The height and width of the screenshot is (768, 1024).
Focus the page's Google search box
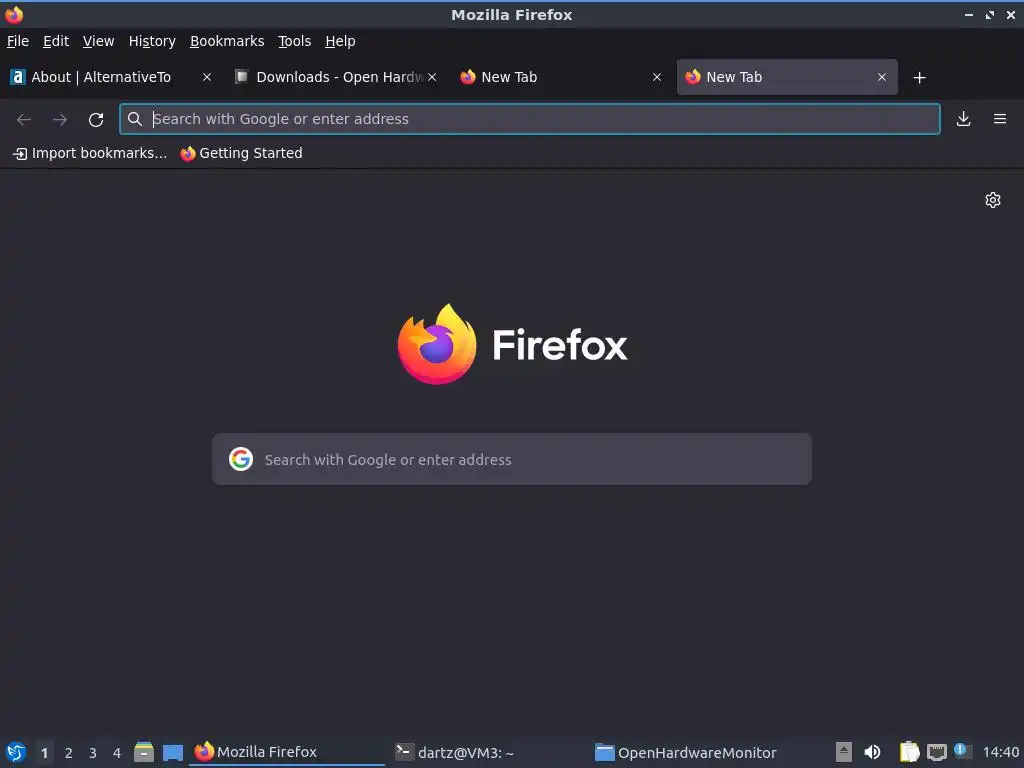512,459
